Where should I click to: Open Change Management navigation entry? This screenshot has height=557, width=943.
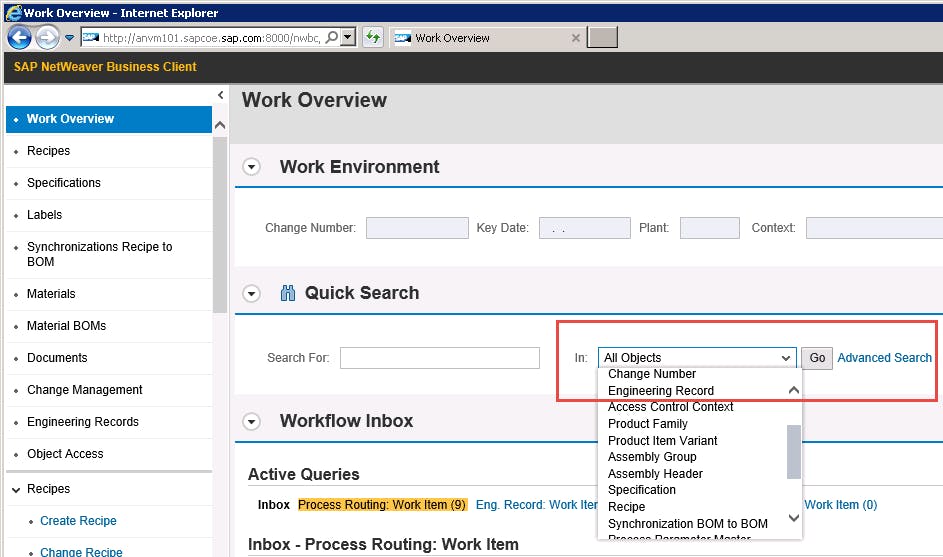[109, 390]
